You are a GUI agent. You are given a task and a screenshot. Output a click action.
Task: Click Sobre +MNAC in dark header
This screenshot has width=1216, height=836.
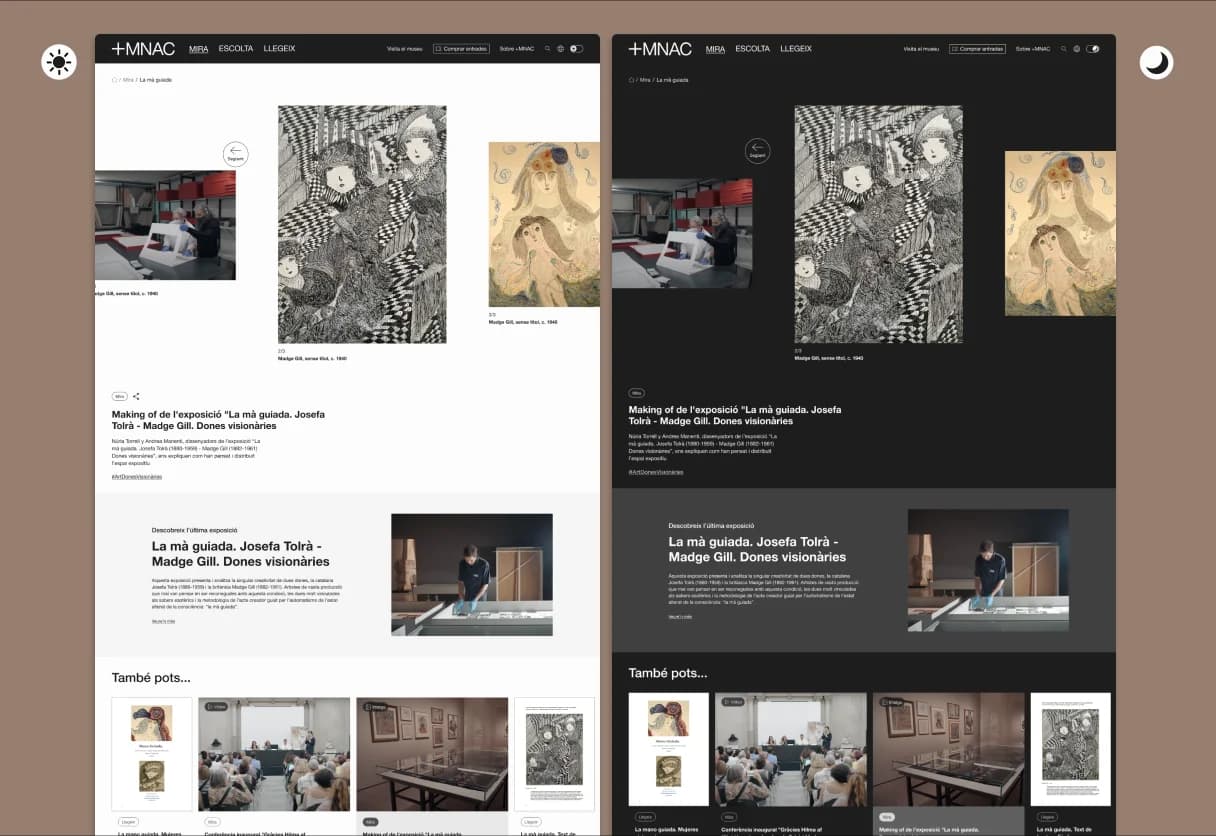coord(1033,49)
